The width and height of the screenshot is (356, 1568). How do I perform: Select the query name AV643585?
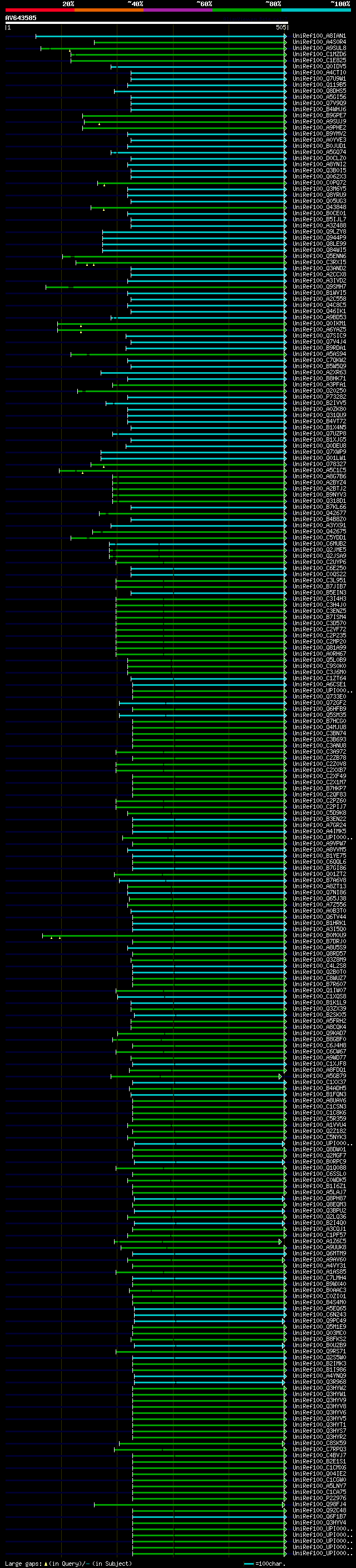[x=21, y=18]
